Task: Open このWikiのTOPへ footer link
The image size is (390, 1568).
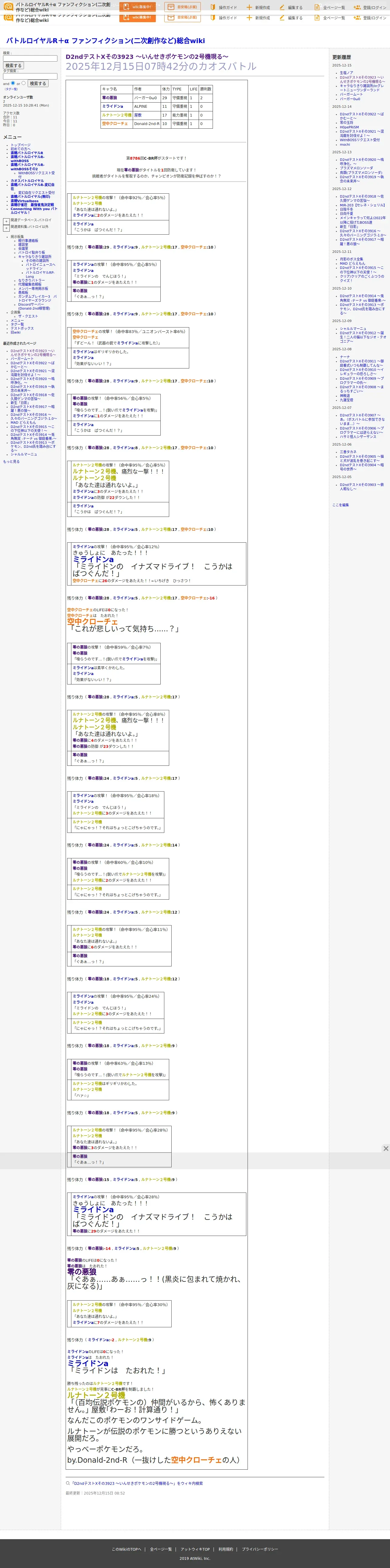Action: pyautogui.click(x=126, y=1549)
